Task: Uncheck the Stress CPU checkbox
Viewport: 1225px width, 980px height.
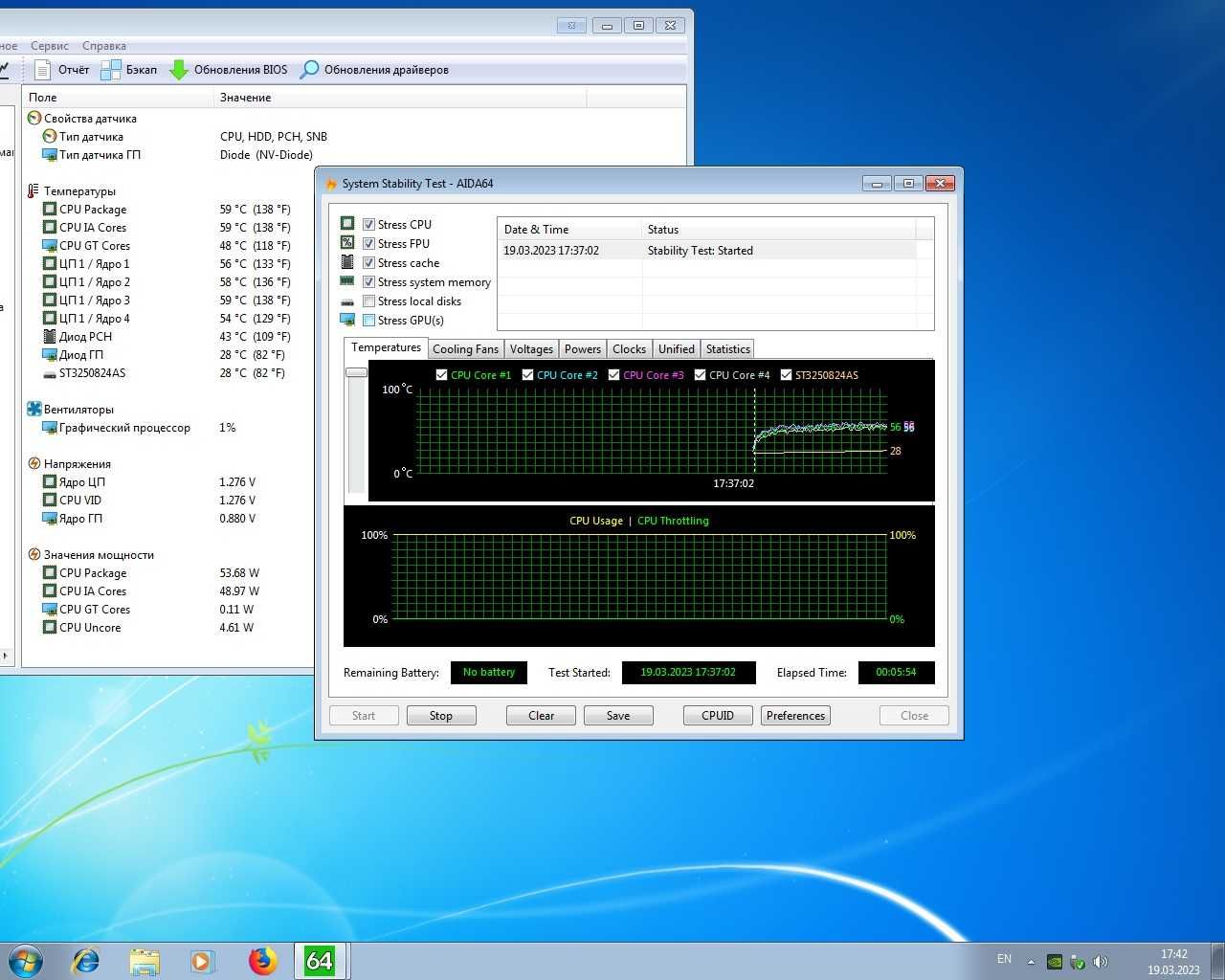Action: 368,225
